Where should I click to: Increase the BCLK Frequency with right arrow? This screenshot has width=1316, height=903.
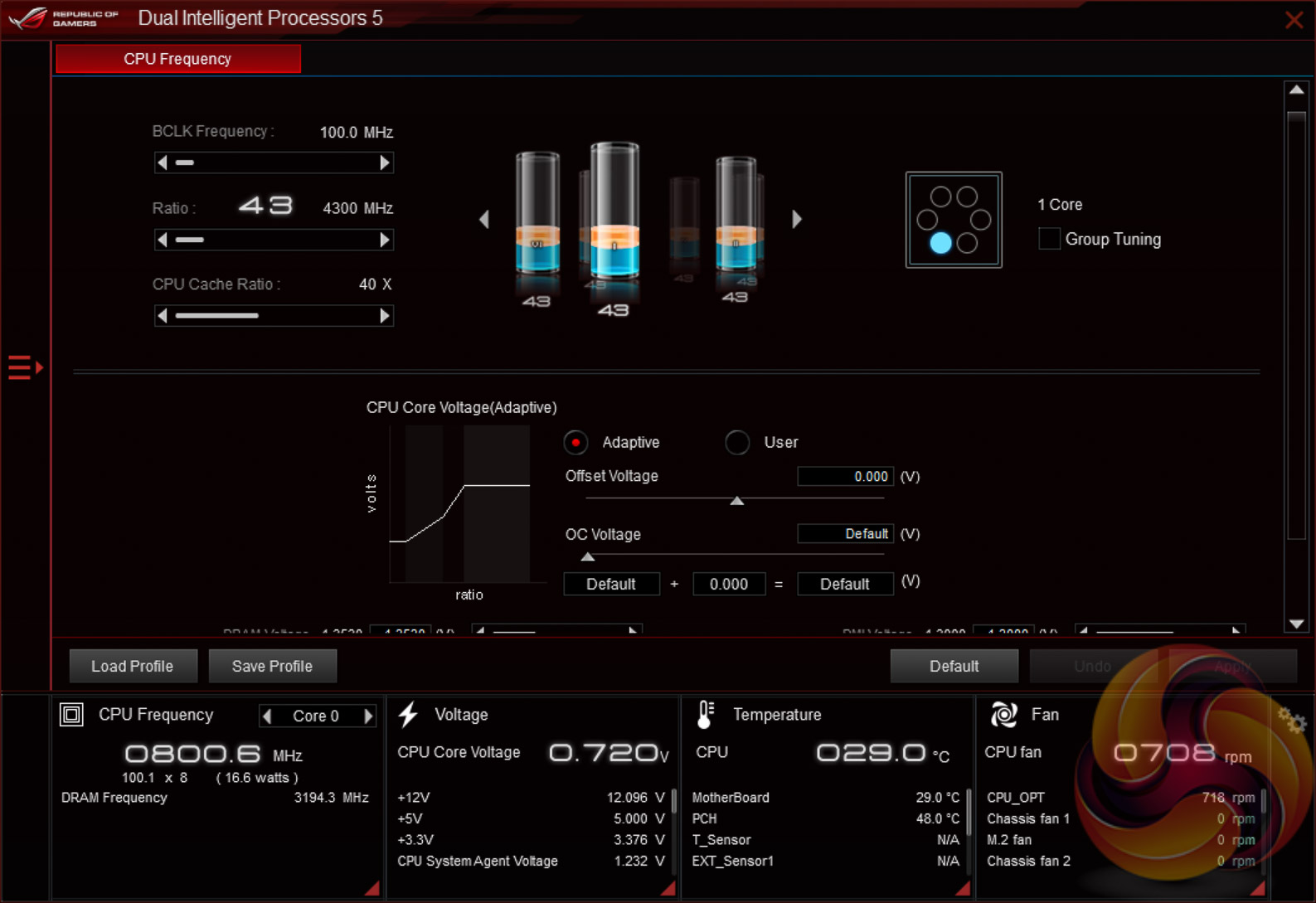click(x=384, y=163)
